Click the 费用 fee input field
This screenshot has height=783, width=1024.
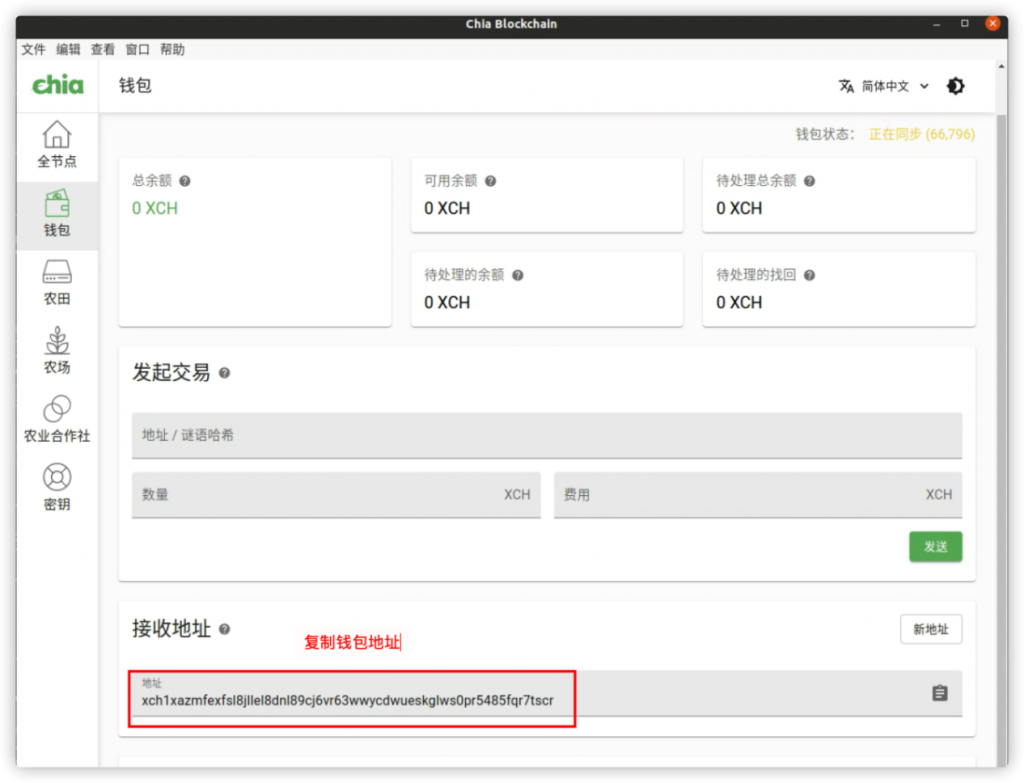757,495
